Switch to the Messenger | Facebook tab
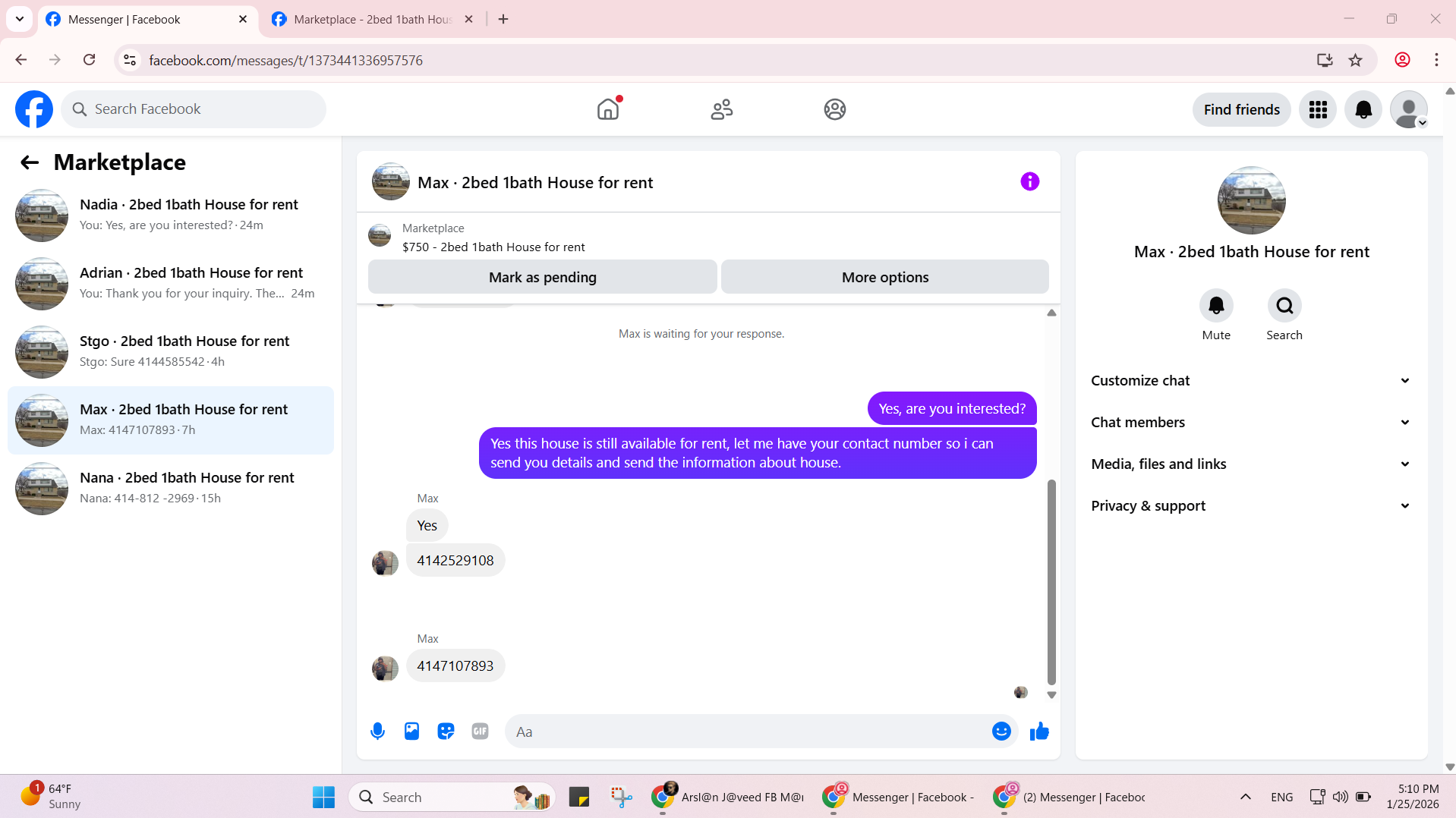 pos(147,20)
